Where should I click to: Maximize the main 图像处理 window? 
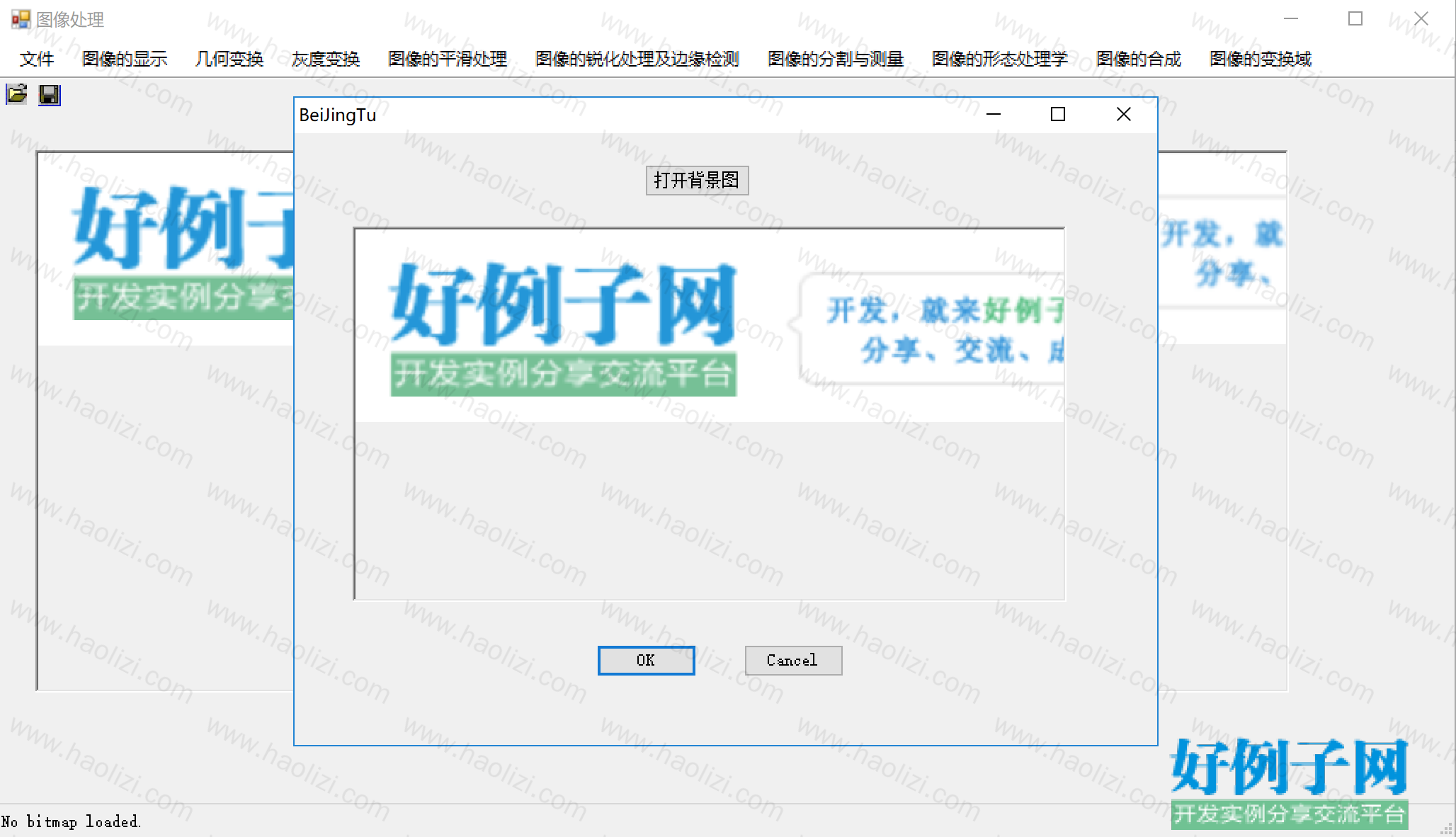[1355, 19]
